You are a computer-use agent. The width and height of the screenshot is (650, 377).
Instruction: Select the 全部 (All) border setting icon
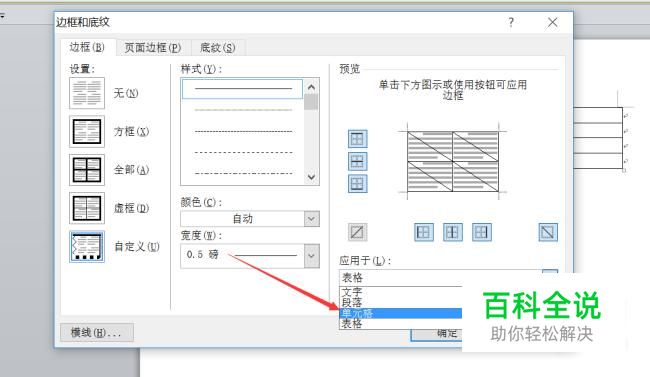coord(87,170)
